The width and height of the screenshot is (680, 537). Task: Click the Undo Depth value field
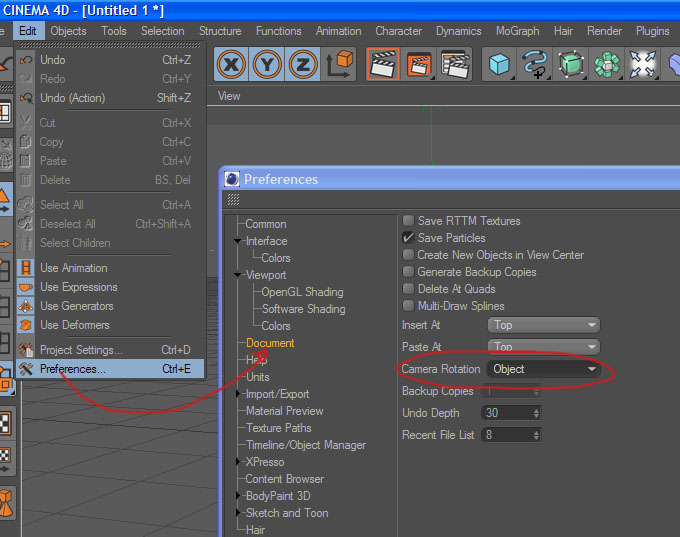pos(510,413)
